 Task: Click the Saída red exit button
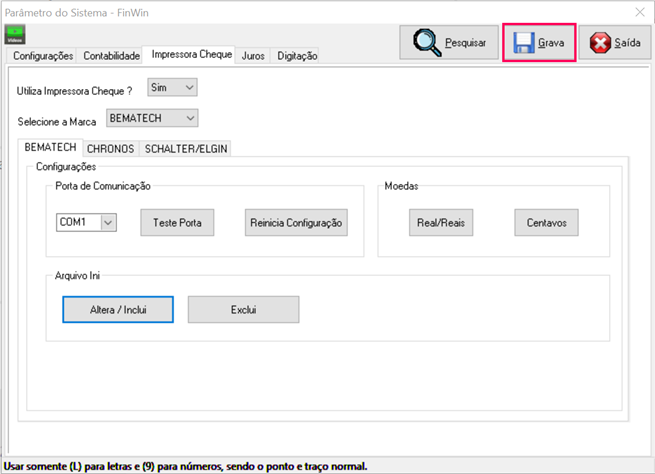614,44
